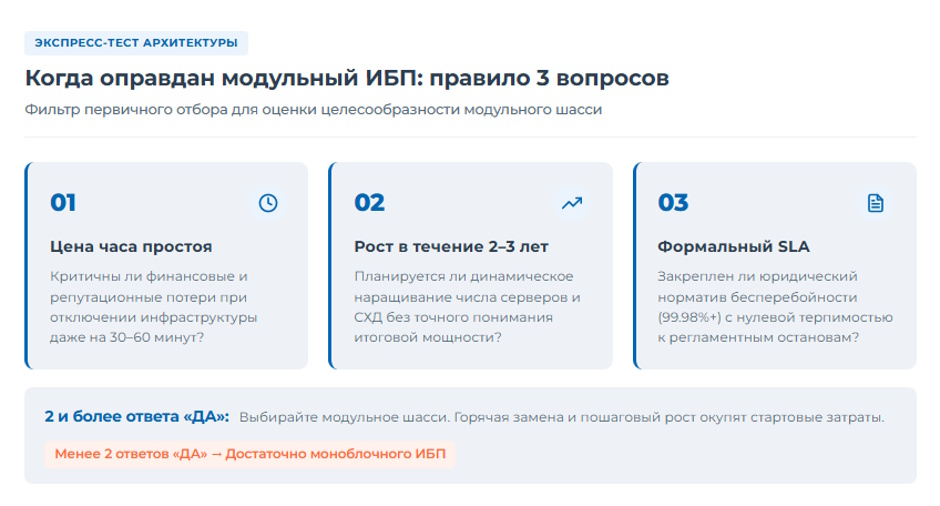Viewport: 940px width, 506px height.
Task: Click the number «03» on the third card
Action: [673, 203]
